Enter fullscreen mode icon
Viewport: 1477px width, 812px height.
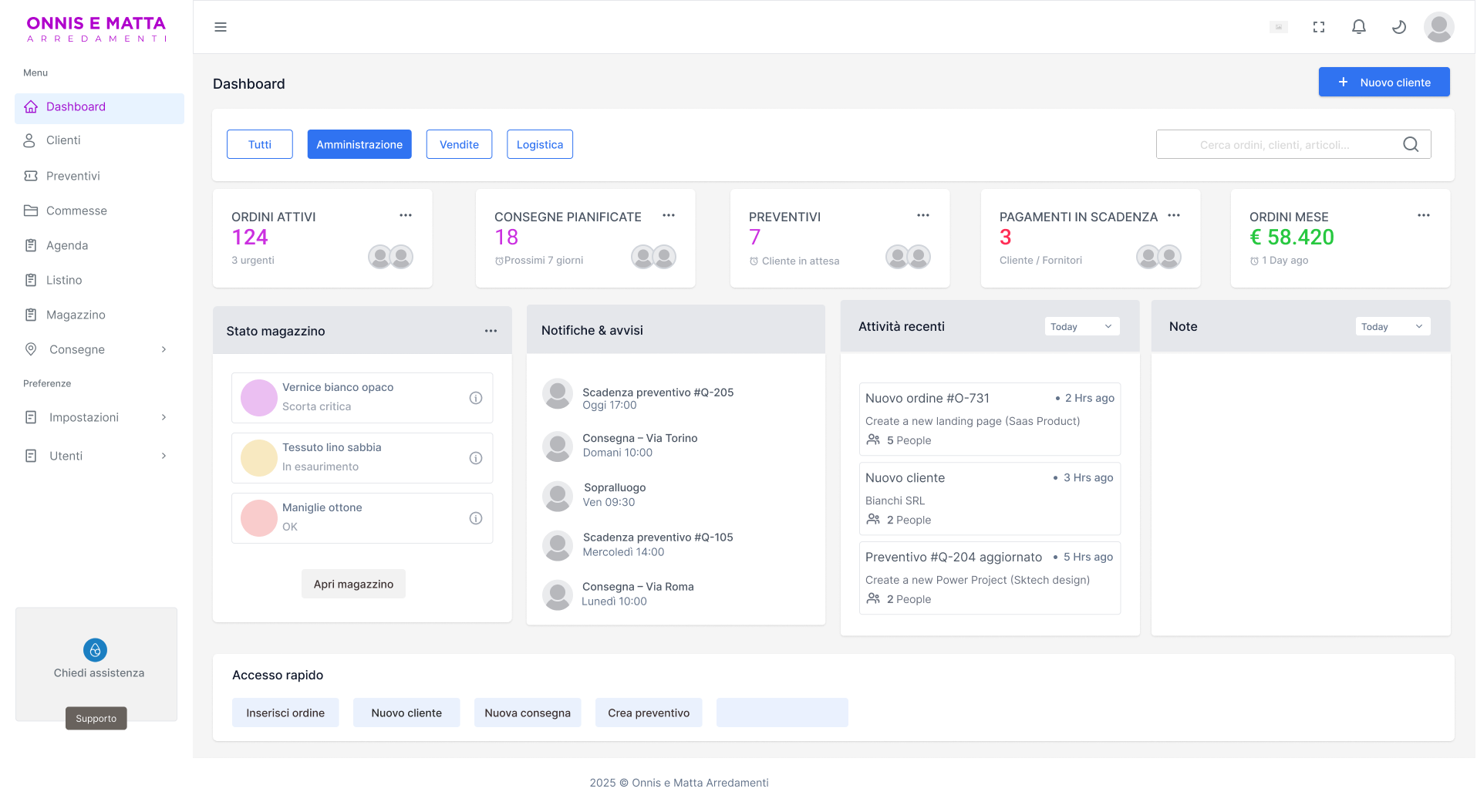[x=1318, y=27]
